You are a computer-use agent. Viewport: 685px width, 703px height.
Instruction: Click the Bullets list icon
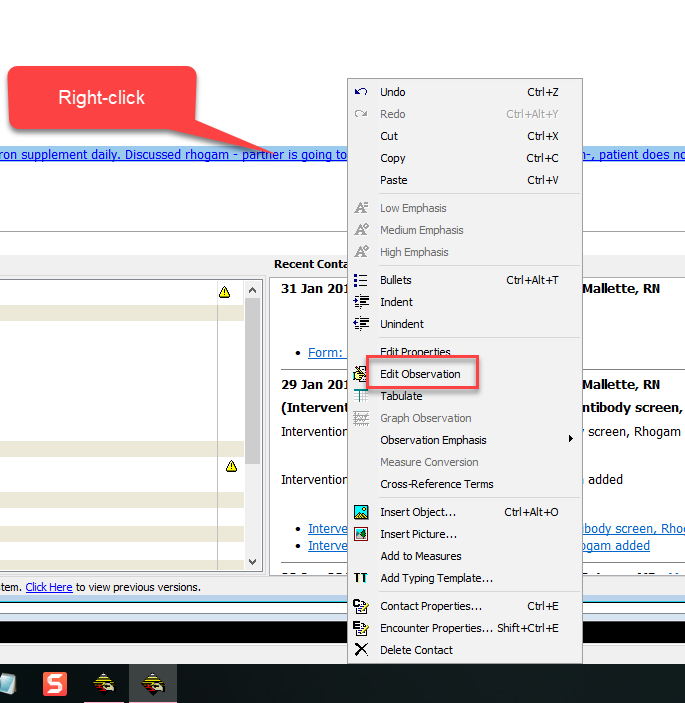361,280
